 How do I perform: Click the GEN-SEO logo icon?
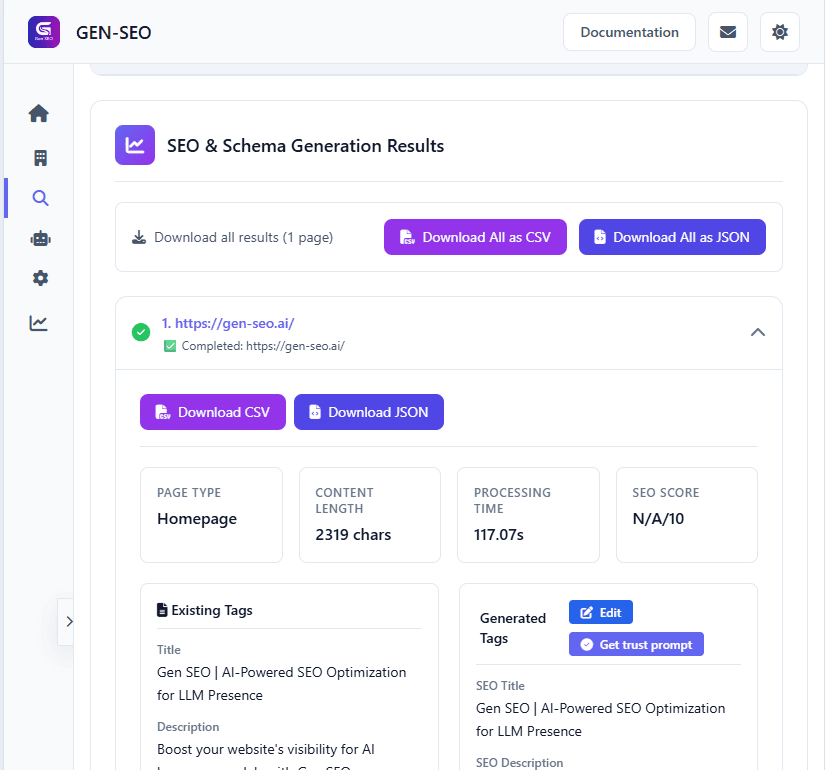pyautogui.click(x=43, y=31)
